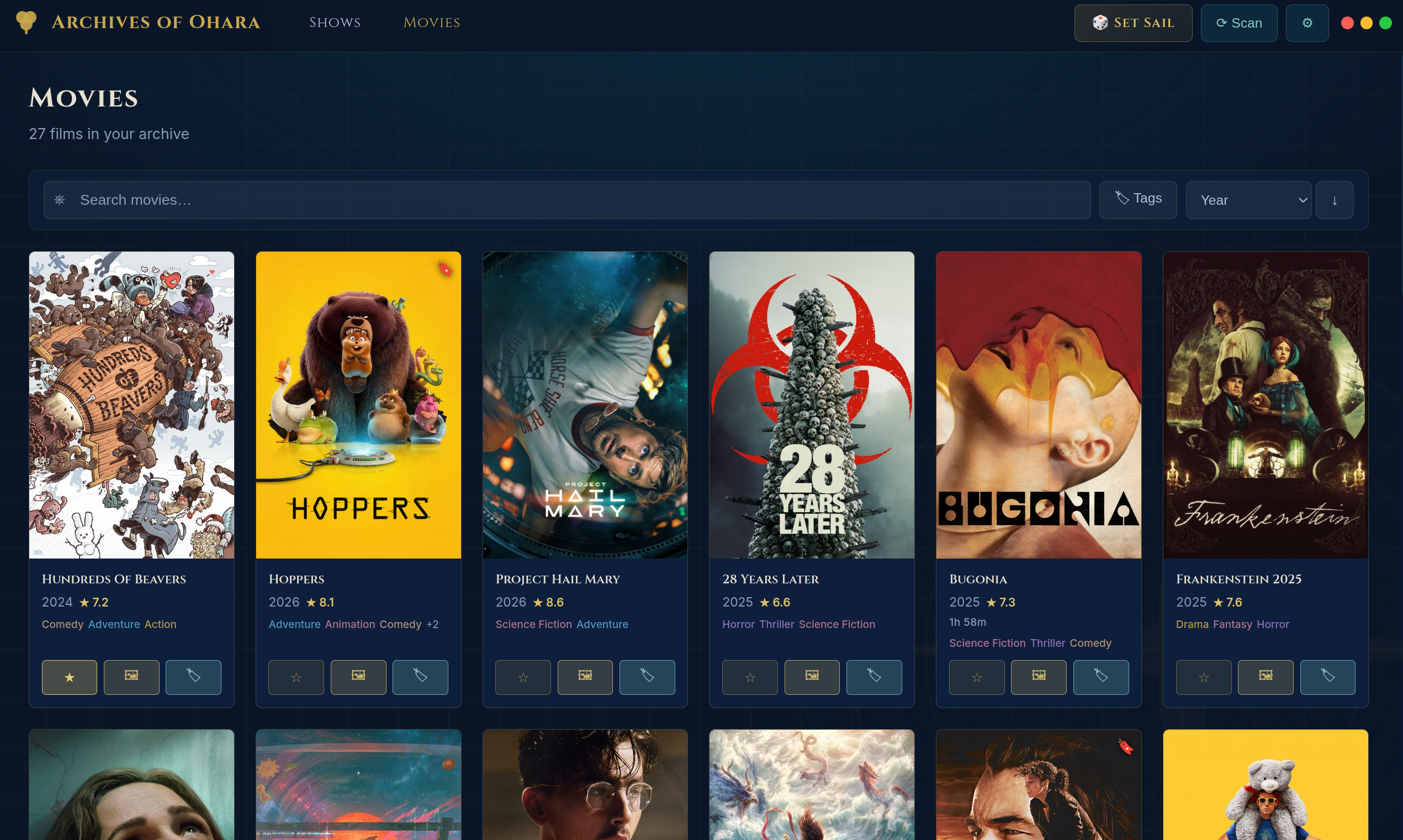The image size is (1403, 840).
Task: Favorite Hoppers with the star button
Action: [x=296, y=677]
